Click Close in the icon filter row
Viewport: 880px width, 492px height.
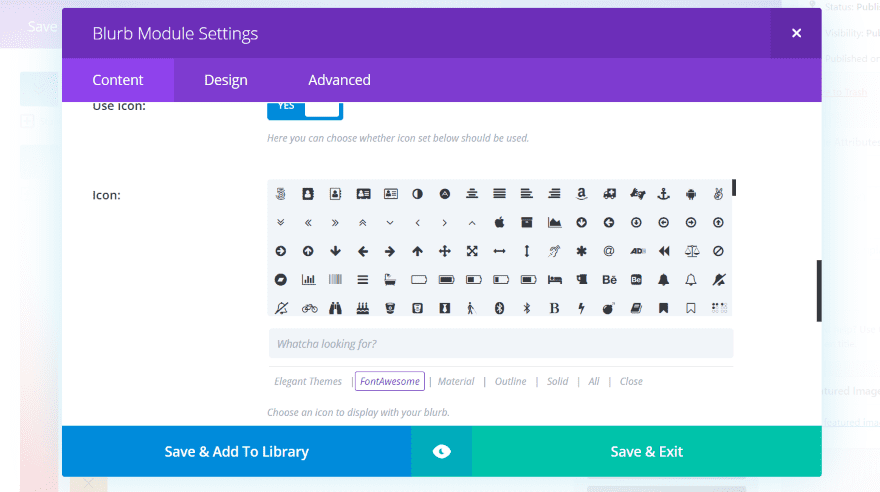point(631,381)
